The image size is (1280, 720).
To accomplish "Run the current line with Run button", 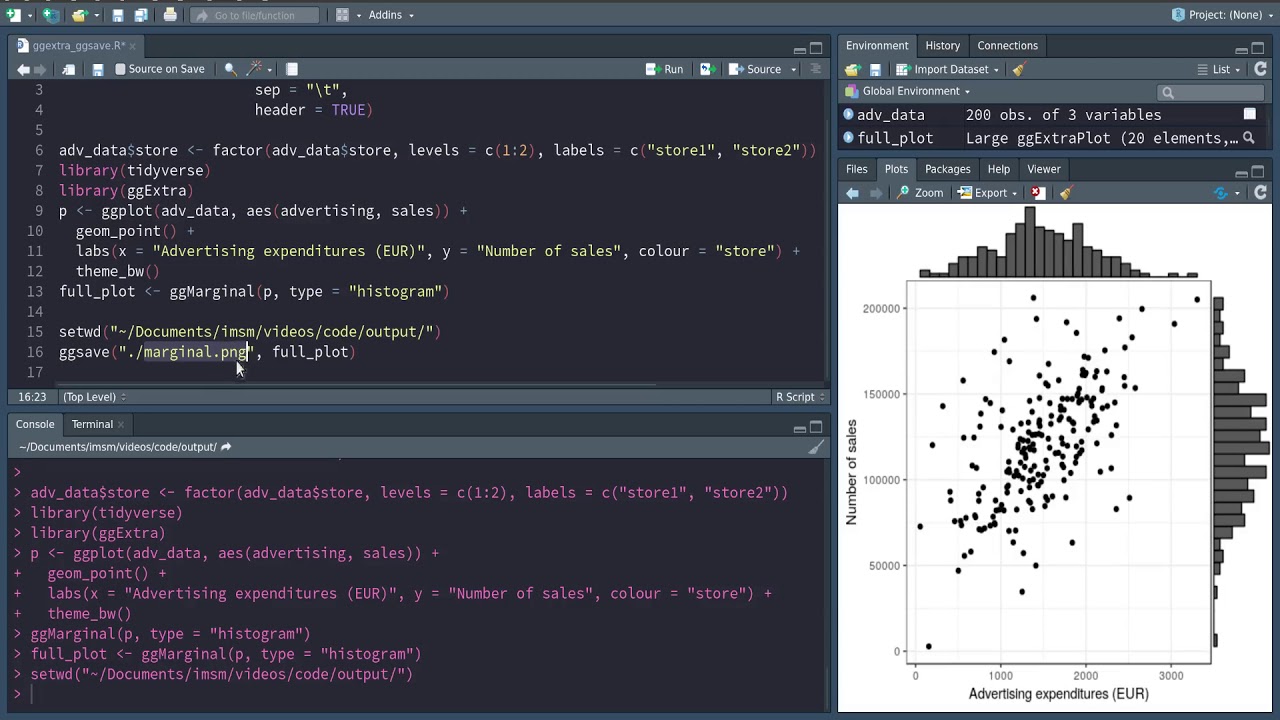I will click(664, 69).
